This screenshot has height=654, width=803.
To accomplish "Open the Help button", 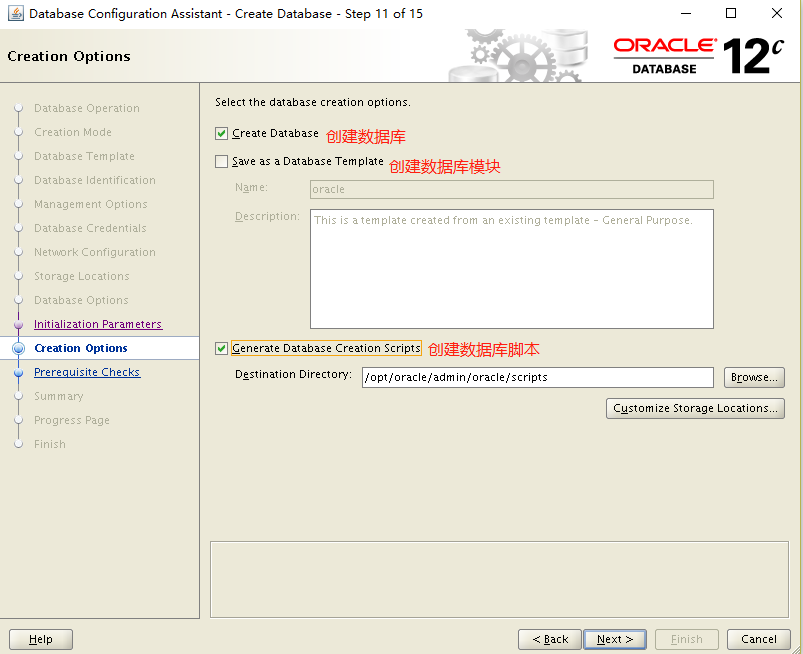I will [x=41, y=639].
